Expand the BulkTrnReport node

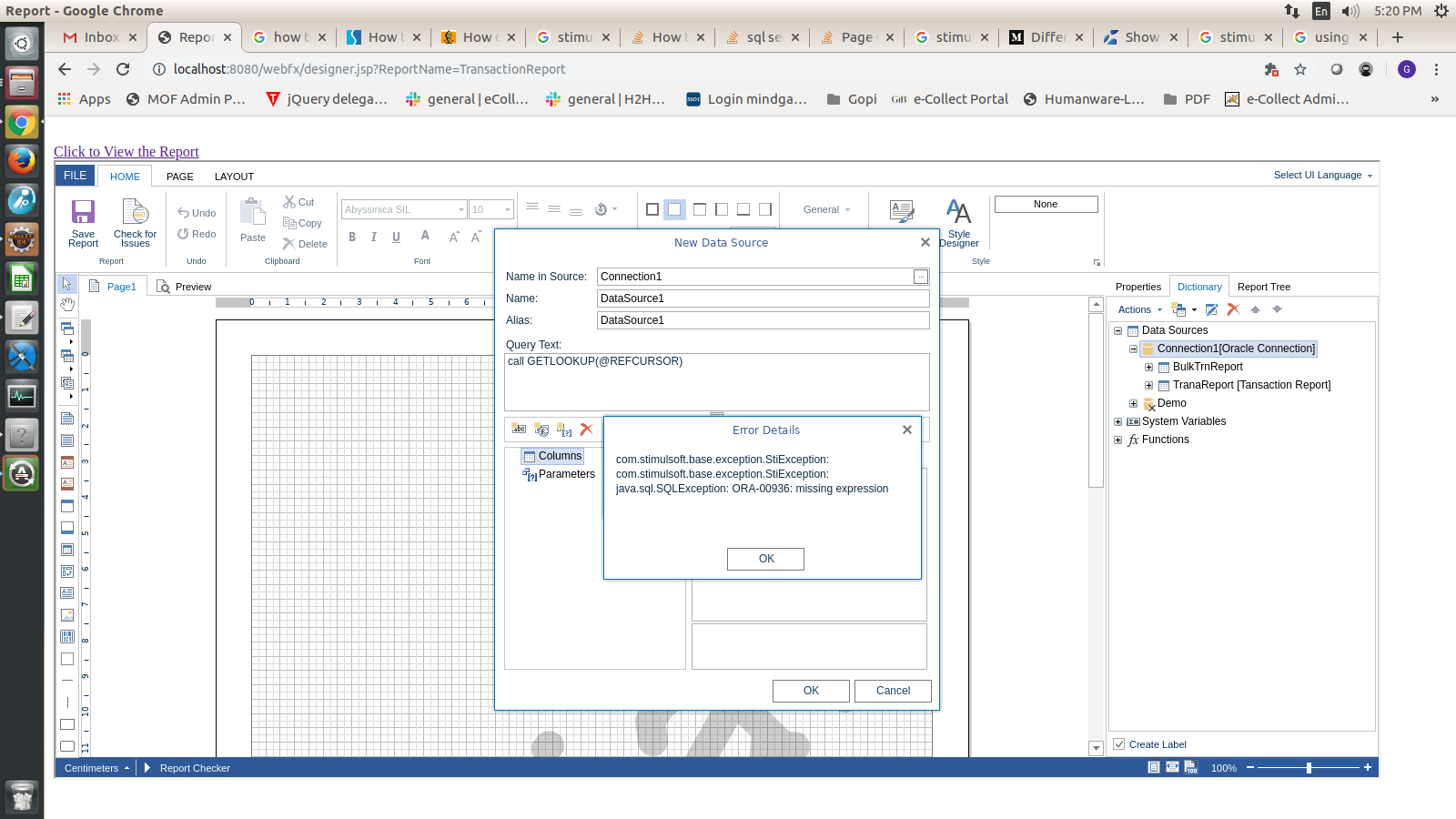tap(1148, 367)
